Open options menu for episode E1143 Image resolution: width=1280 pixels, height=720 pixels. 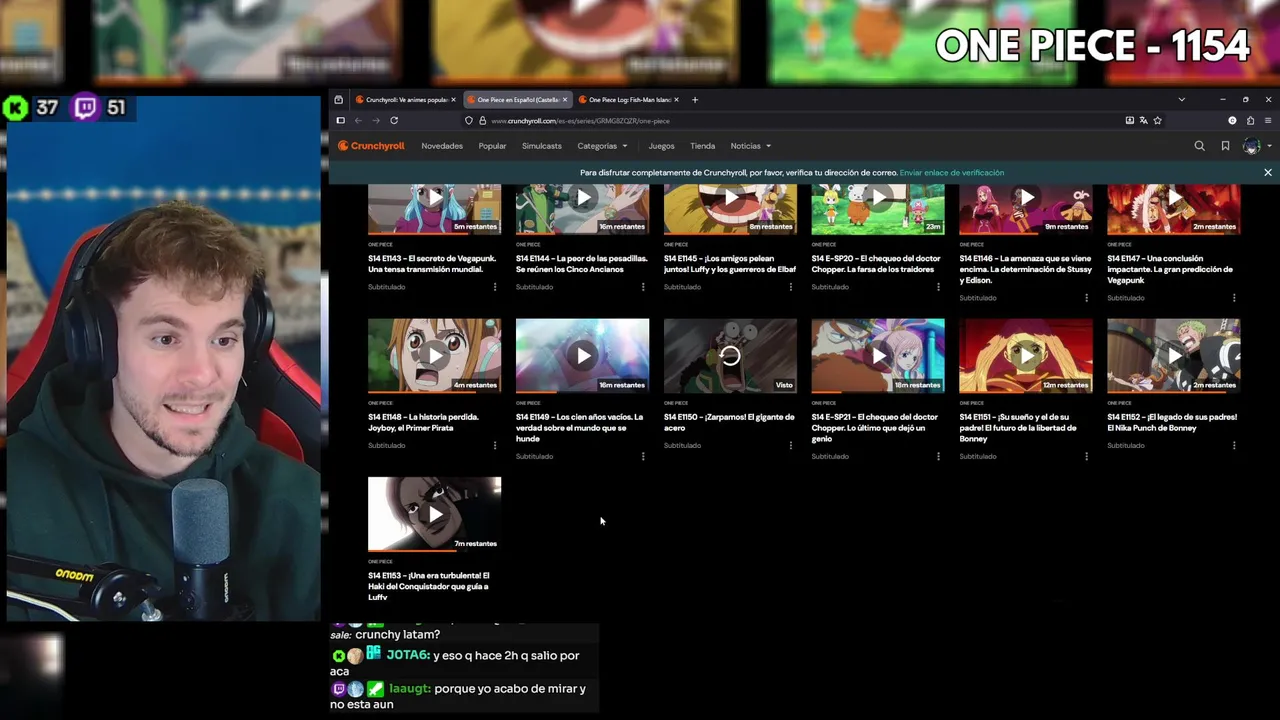point(495,287)
